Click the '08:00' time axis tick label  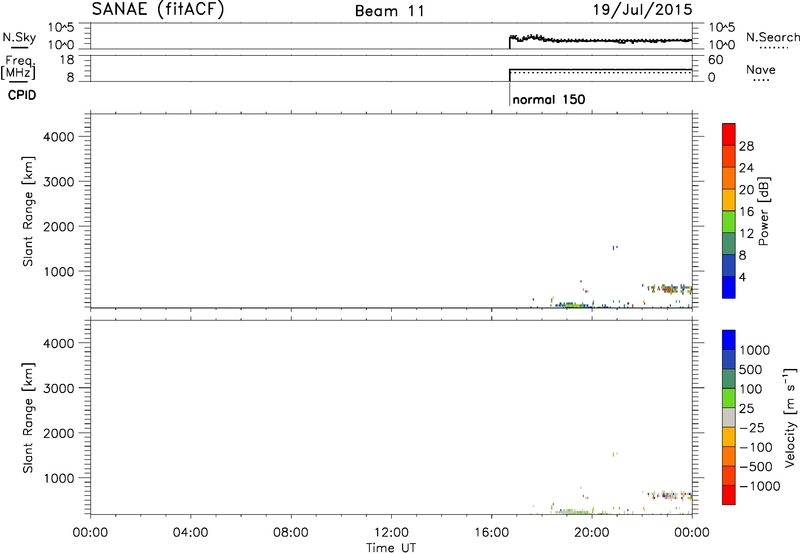[x=291, y=533]
